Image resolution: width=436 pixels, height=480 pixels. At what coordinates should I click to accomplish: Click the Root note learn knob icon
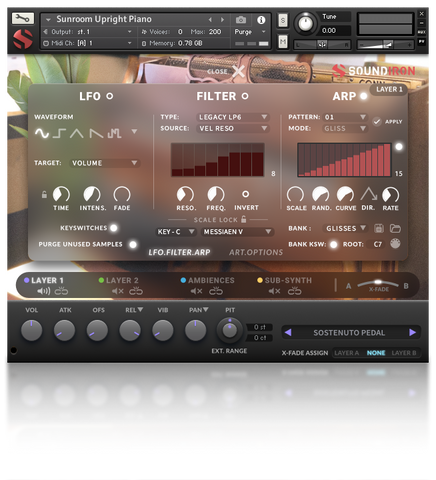395,244
